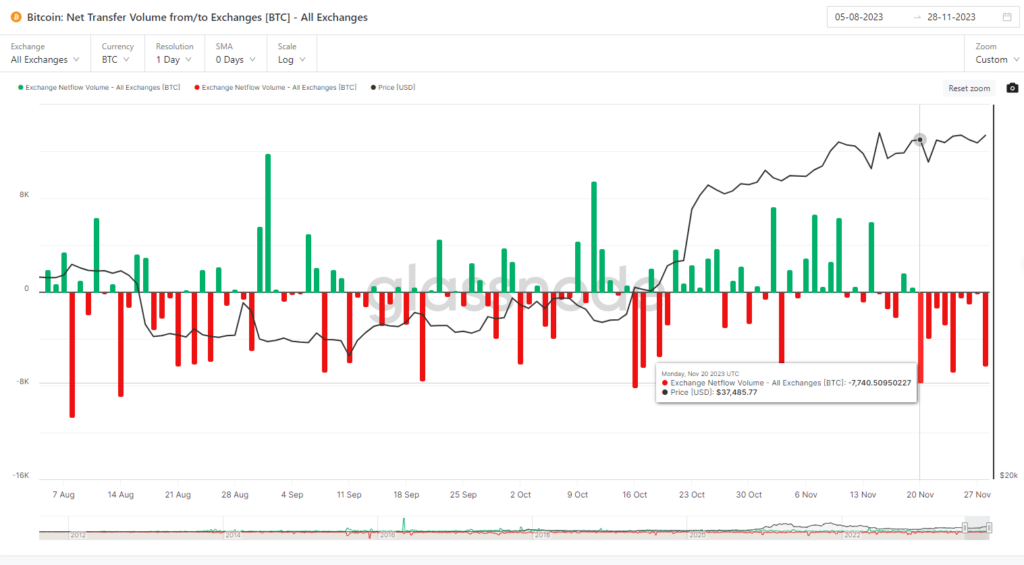Edit the start date 05-08-2023
The width and height of the screenshot is (1024, 565).
(x=859, y=17)
